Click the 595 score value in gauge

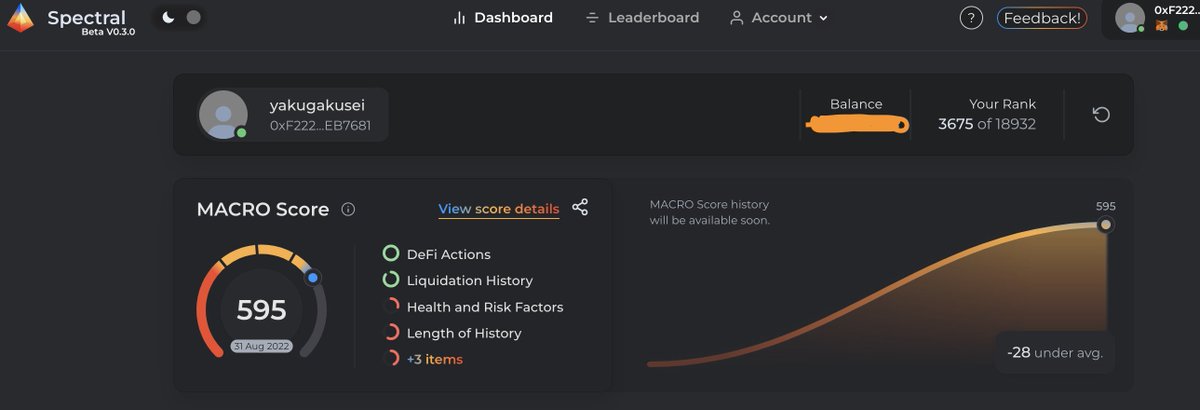pos(262,310)
